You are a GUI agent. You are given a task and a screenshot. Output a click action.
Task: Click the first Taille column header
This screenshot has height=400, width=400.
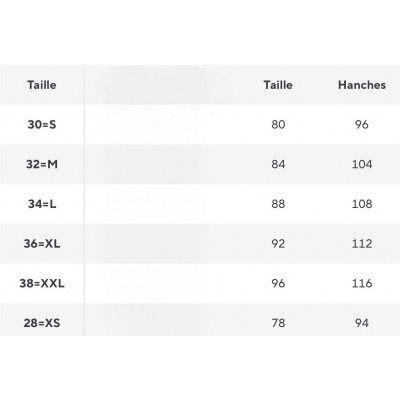42,85
